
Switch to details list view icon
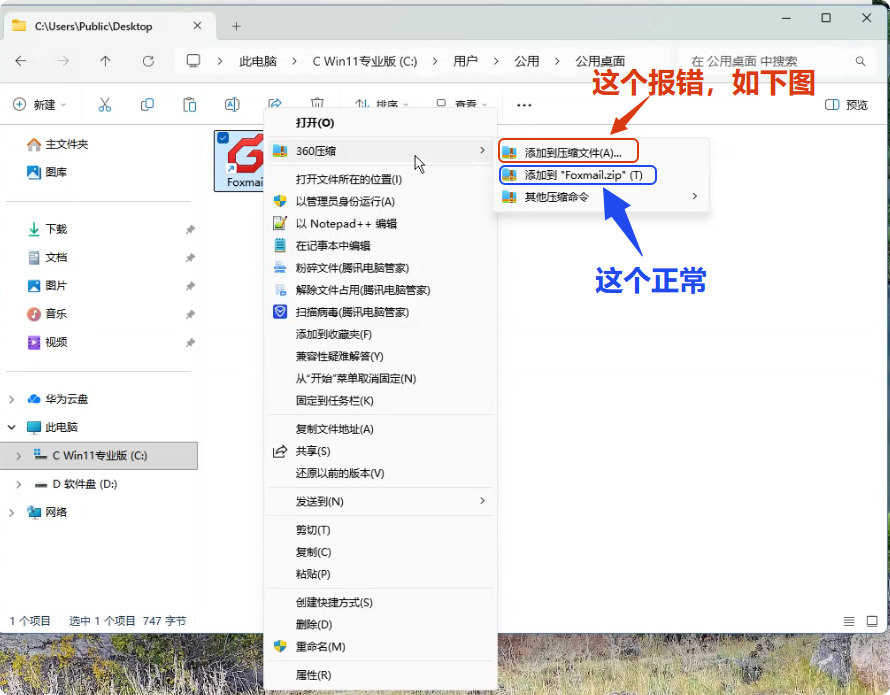849,621
